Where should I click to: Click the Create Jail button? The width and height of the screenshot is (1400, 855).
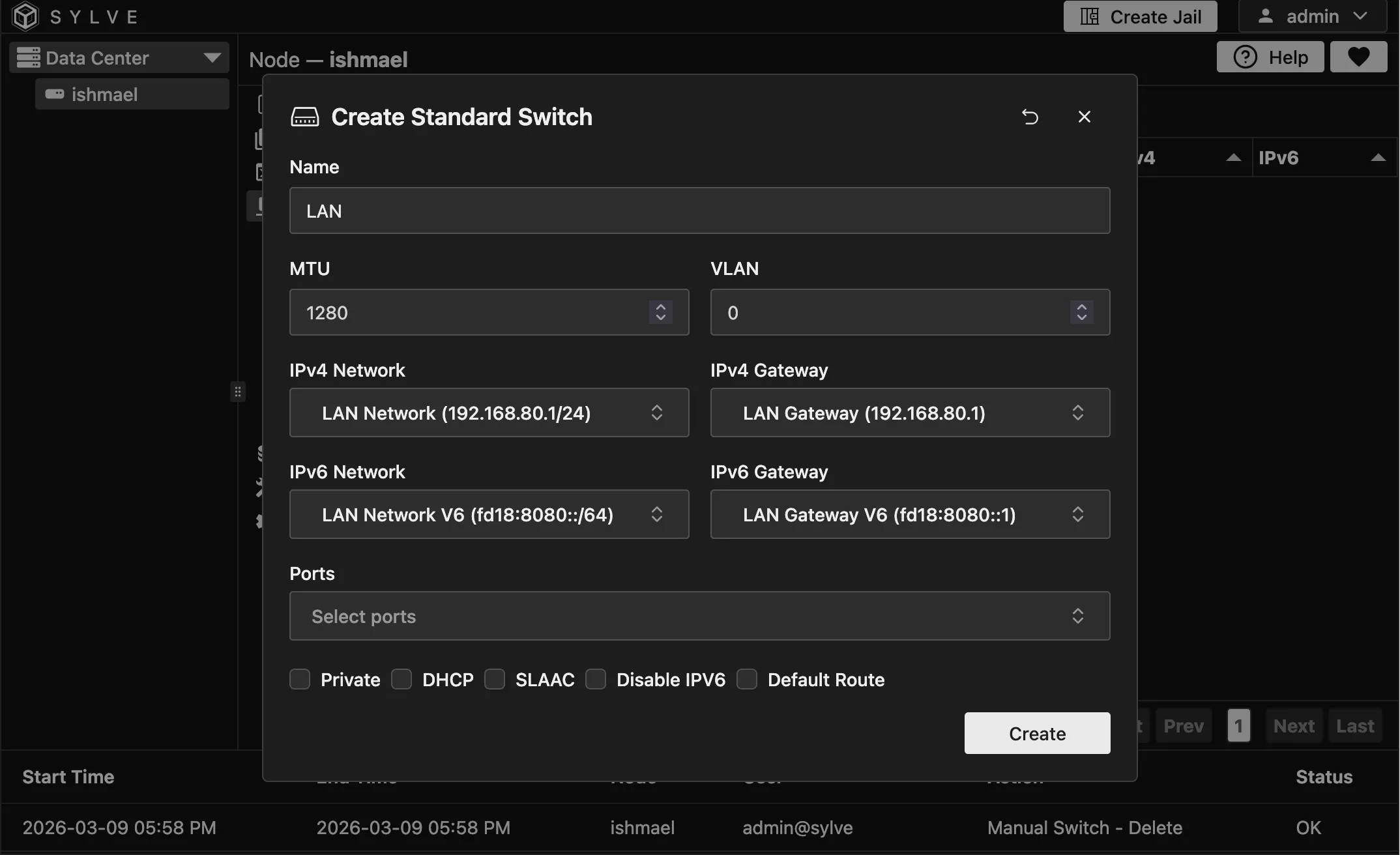pyautogui.click(x=1140, y=16)
